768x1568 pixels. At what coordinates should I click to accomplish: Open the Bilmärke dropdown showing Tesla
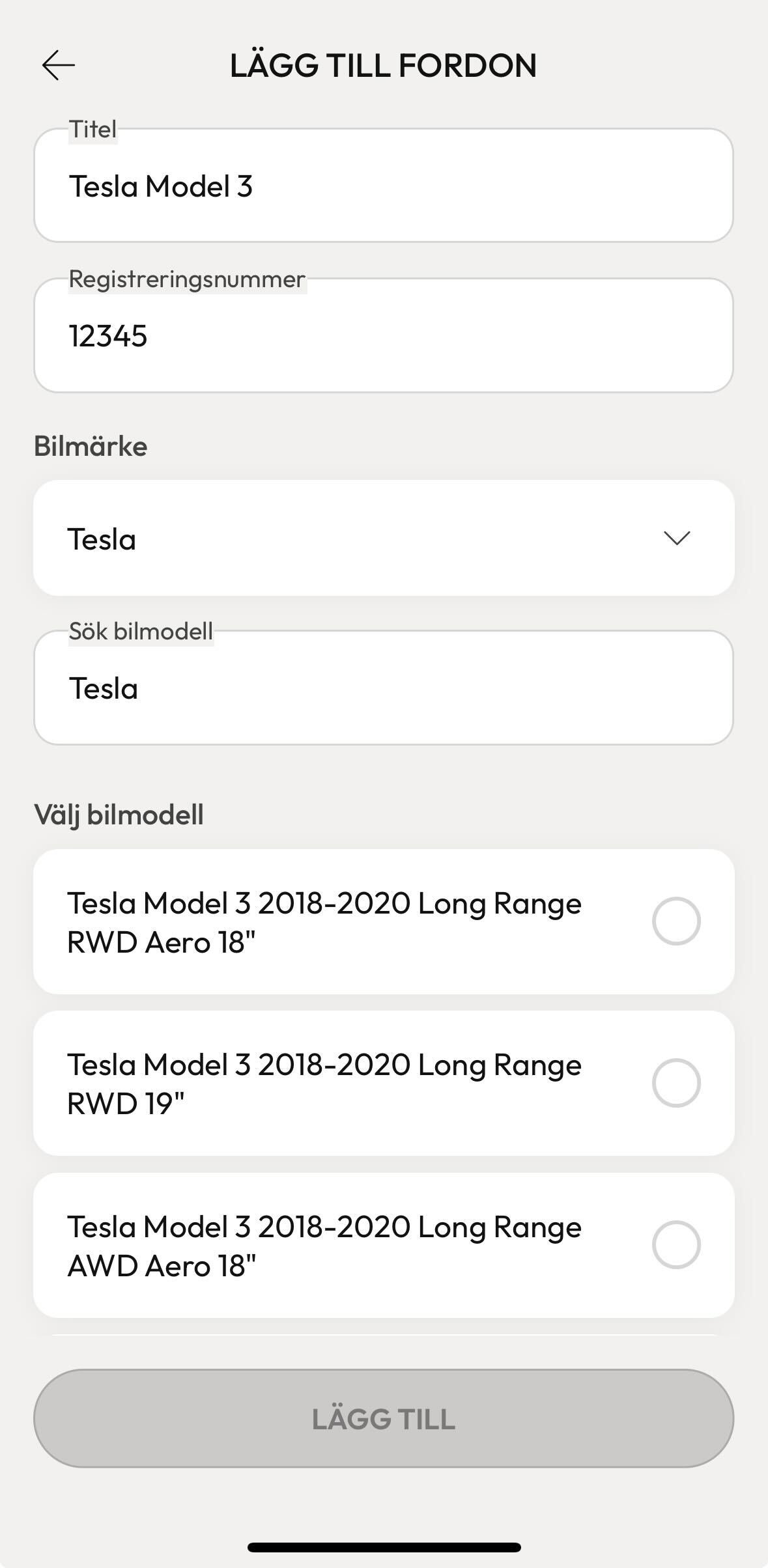click(x=384, y=538)
